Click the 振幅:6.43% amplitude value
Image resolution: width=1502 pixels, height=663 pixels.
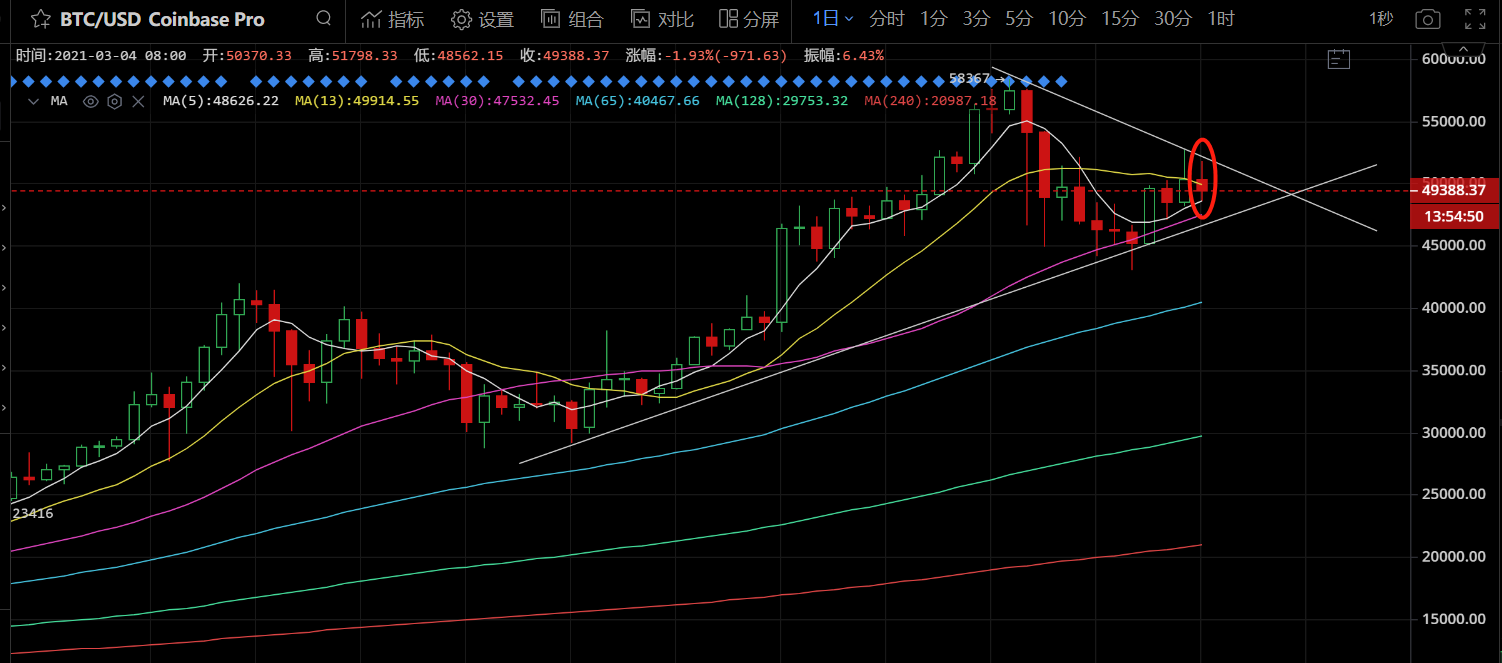843,56
